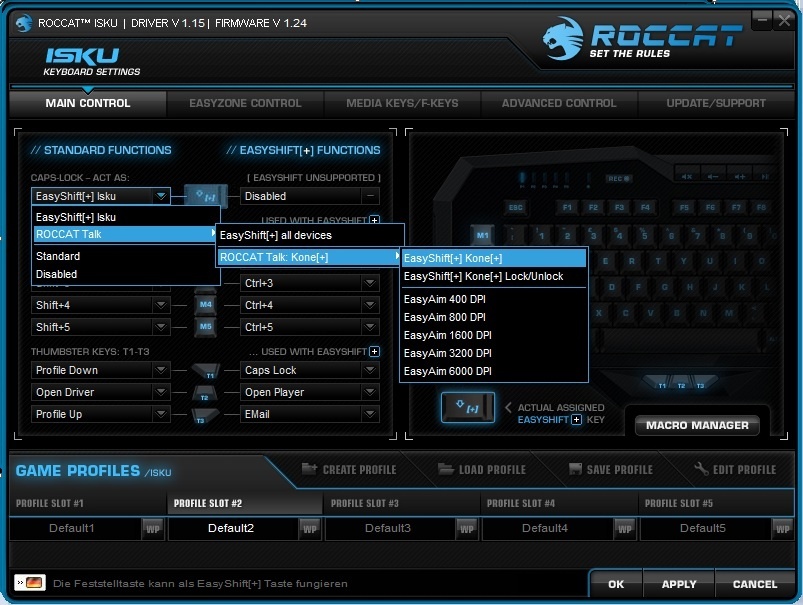Toggle WP for Default3 profile
Viewport: 803px width, 605px height.
[467, 529]
